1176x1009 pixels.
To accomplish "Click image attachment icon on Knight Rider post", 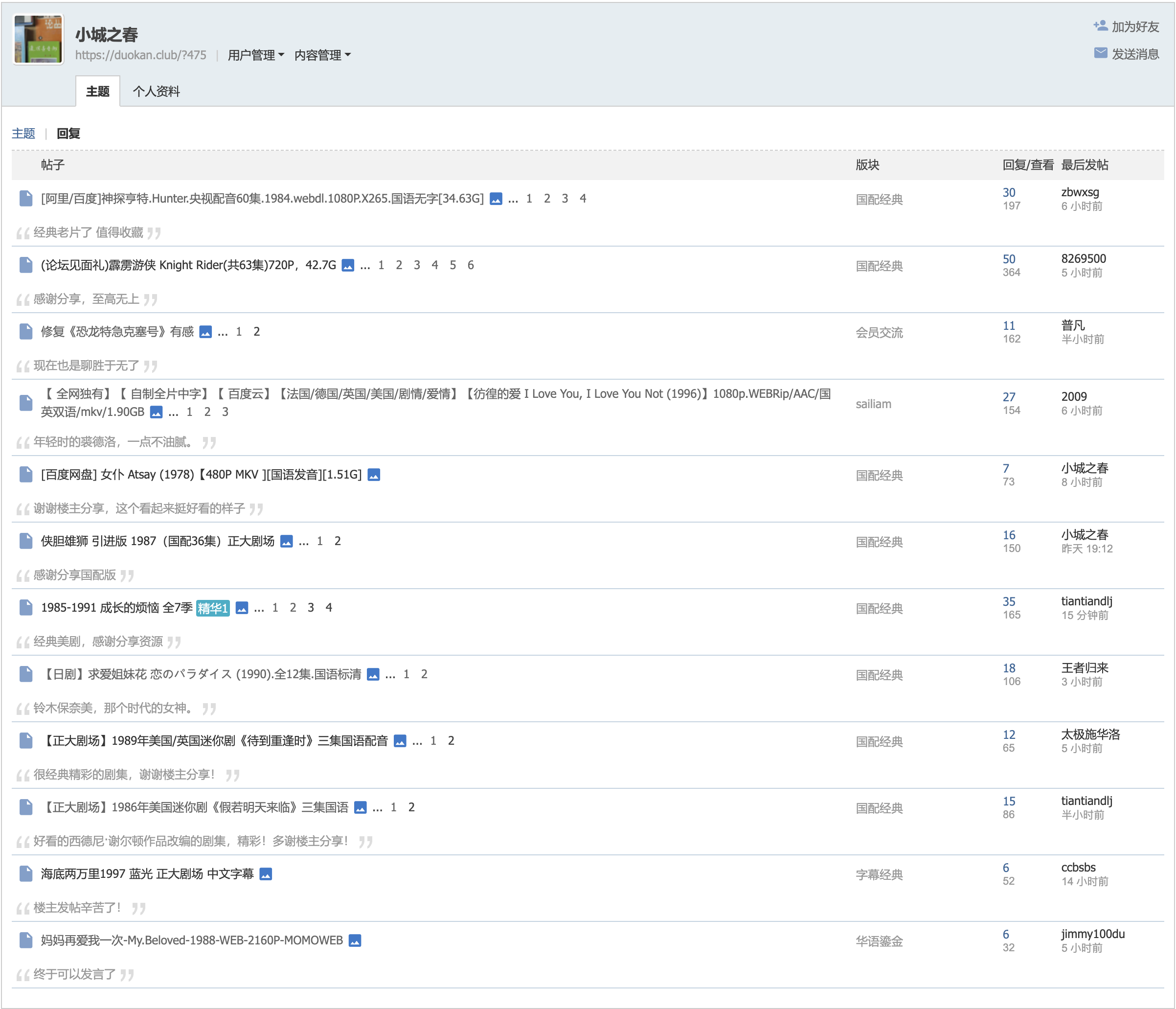I will tap(348, 265).
